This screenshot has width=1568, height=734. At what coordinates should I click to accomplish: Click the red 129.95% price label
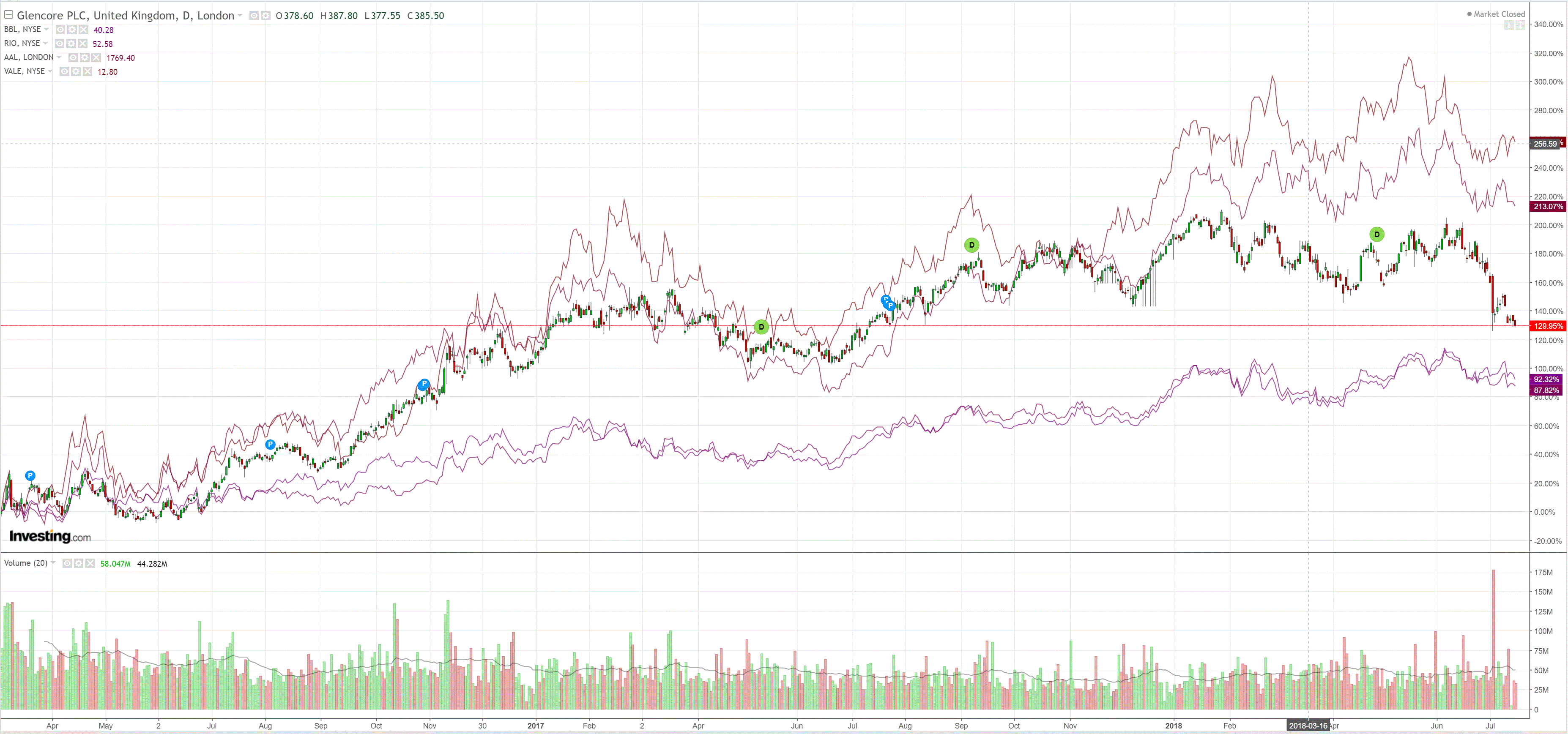1548,326
